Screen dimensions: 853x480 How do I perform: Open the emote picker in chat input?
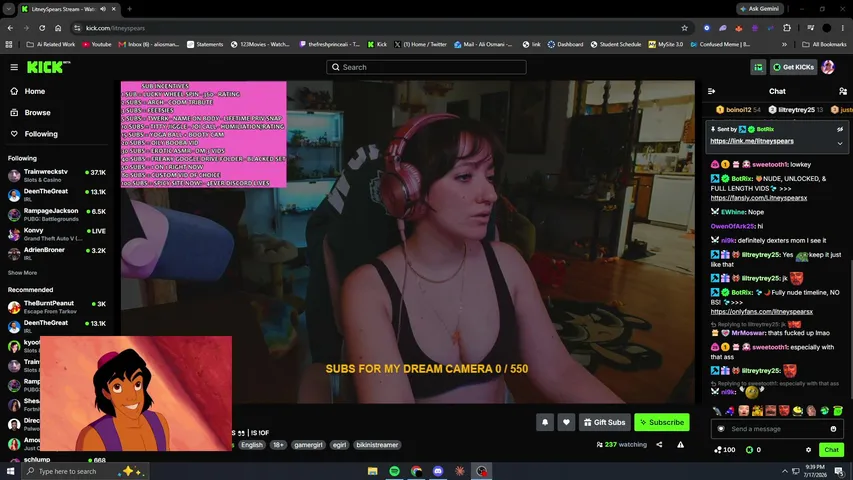pos(833,429)
